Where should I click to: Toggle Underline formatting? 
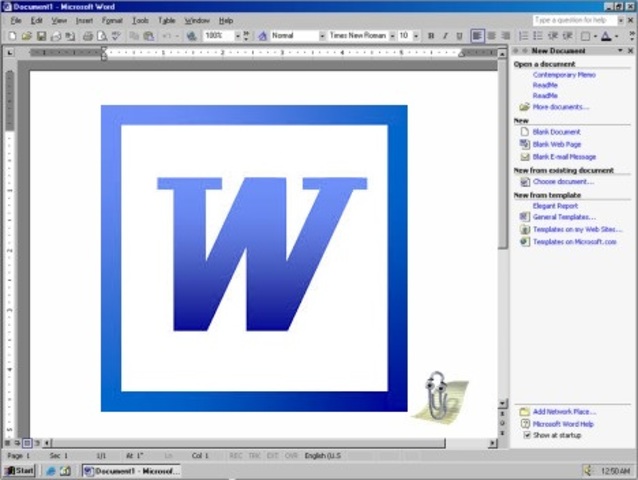point(459,36)
